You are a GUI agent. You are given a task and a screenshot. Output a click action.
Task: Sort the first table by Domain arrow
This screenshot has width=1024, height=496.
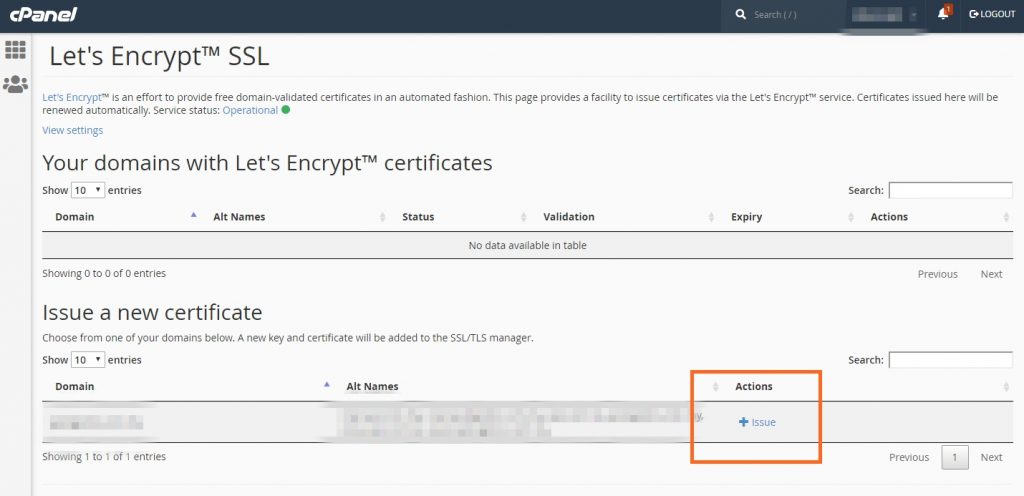coord(193,215)
